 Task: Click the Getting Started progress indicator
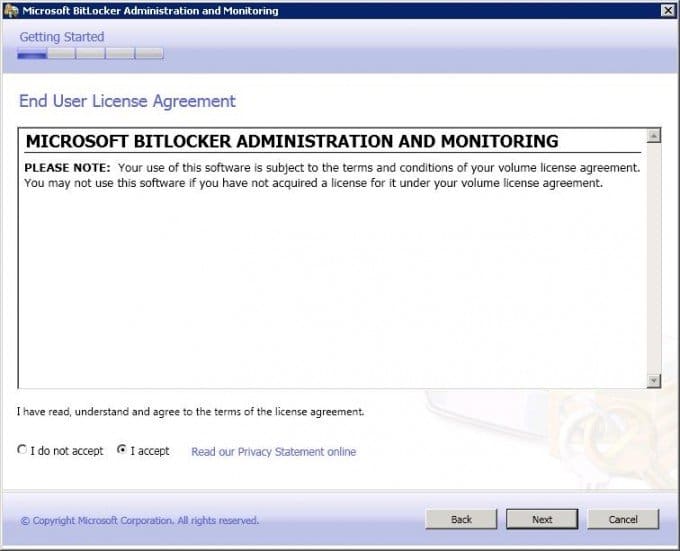[x=91, y=54]
